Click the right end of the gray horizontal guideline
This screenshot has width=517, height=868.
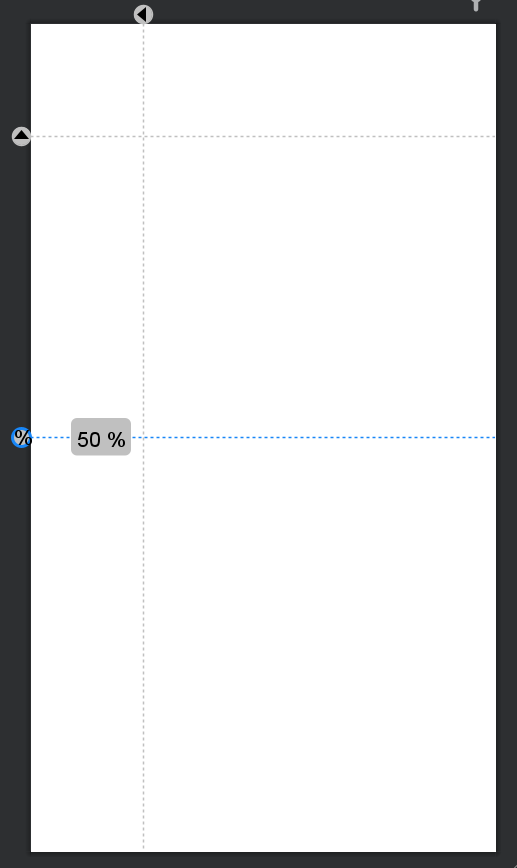[492, 136]
